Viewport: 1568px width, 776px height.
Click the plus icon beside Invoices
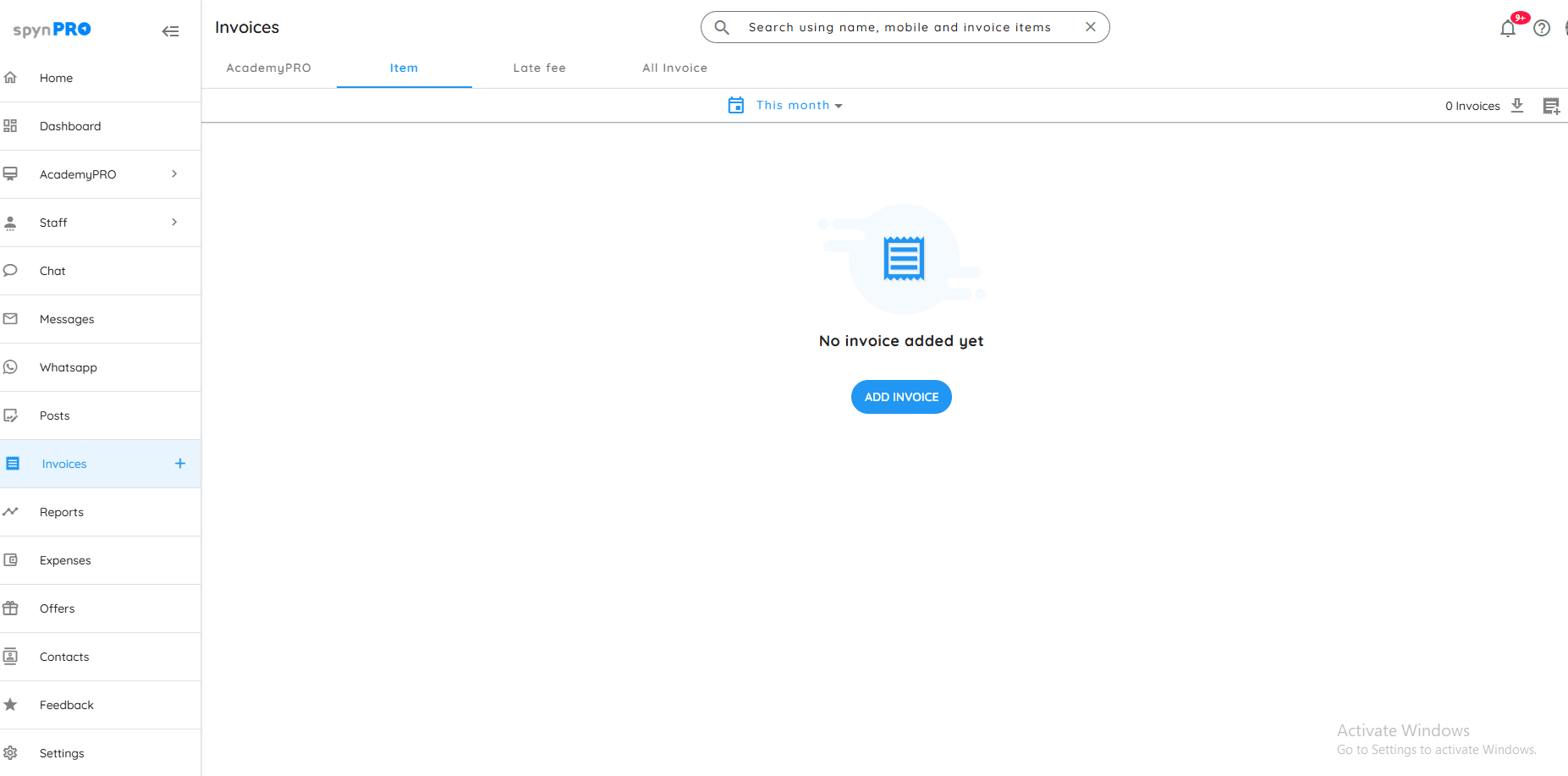179,464
